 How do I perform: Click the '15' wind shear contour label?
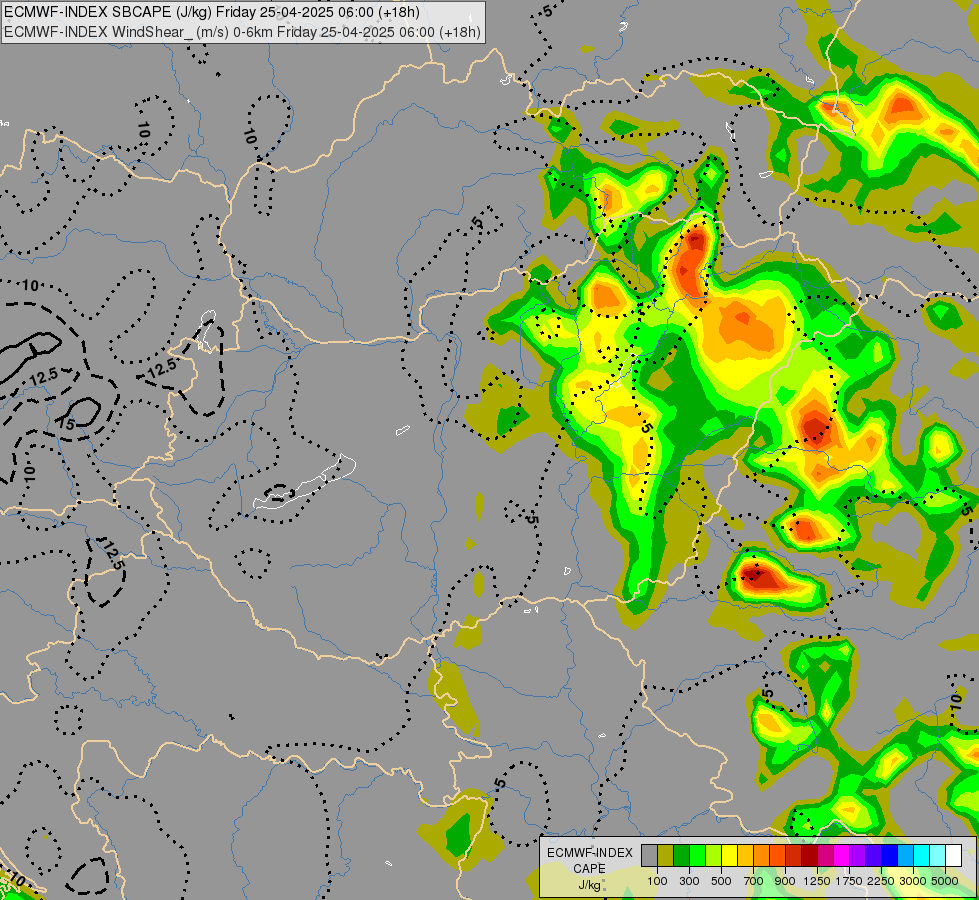coord(67,424)
